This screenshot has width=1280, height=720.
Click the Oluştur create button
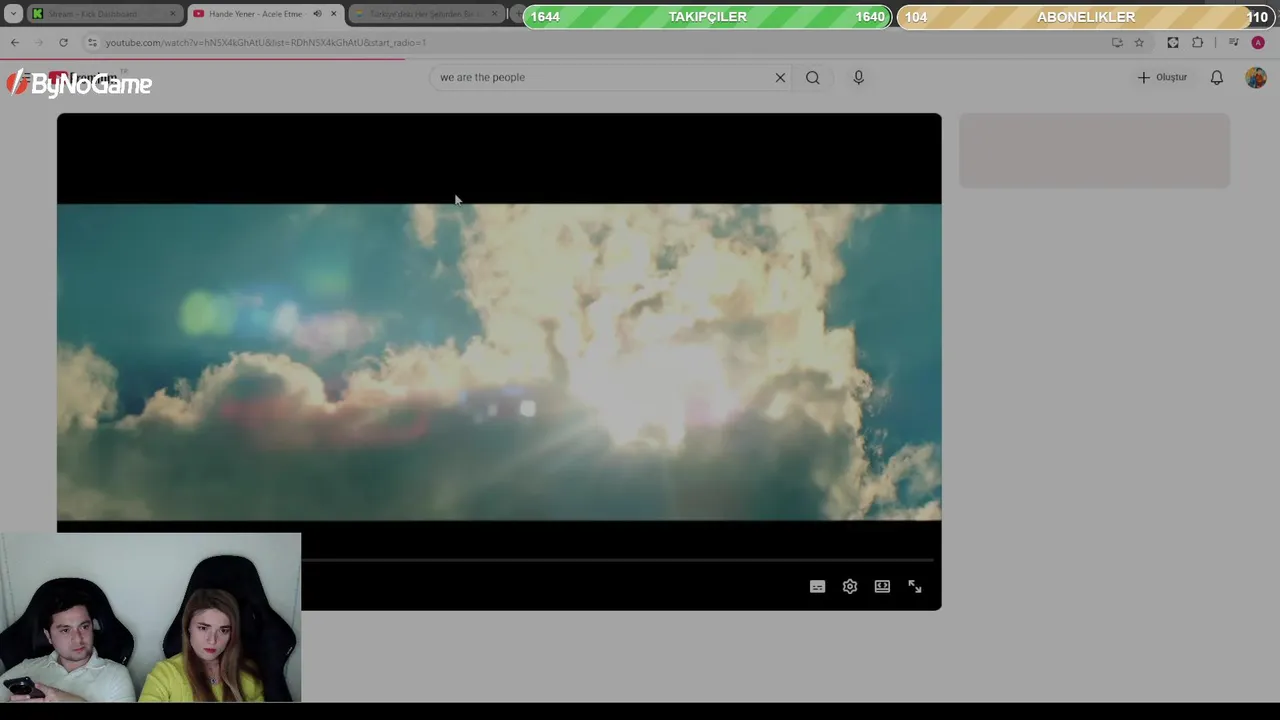(1162, 77)
